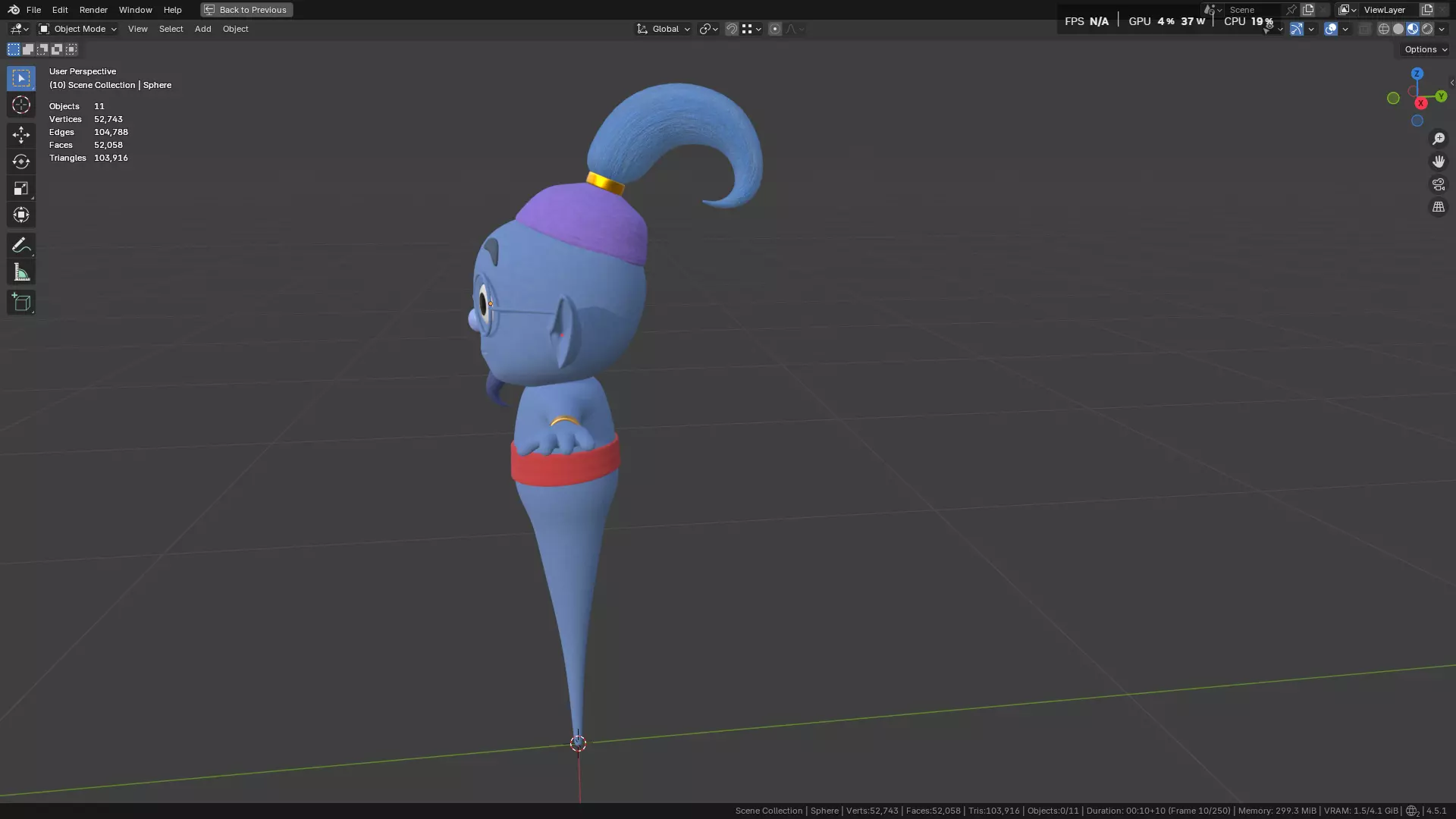Open the Edit menu
Image resolution: width=1456 pixels, height=819 pixels.
point(60,10)
